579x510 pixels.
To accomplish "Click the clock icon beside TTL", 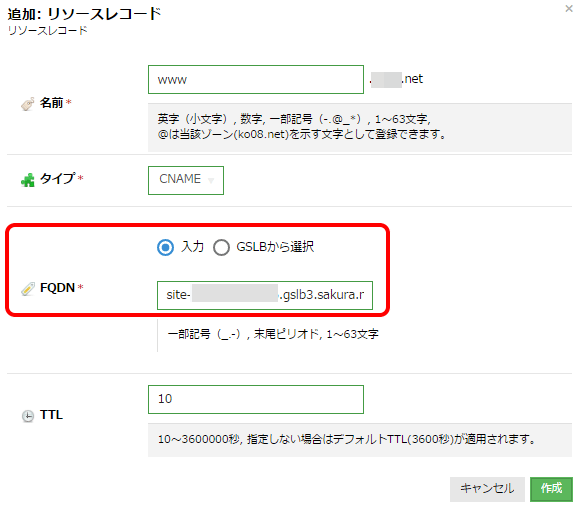I will click(x=28, y=416).
